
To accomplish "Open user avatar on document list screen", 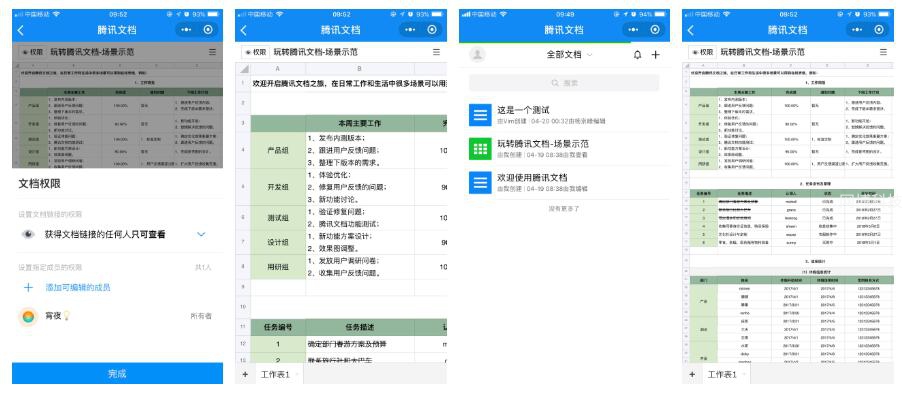I will (477, 55).
